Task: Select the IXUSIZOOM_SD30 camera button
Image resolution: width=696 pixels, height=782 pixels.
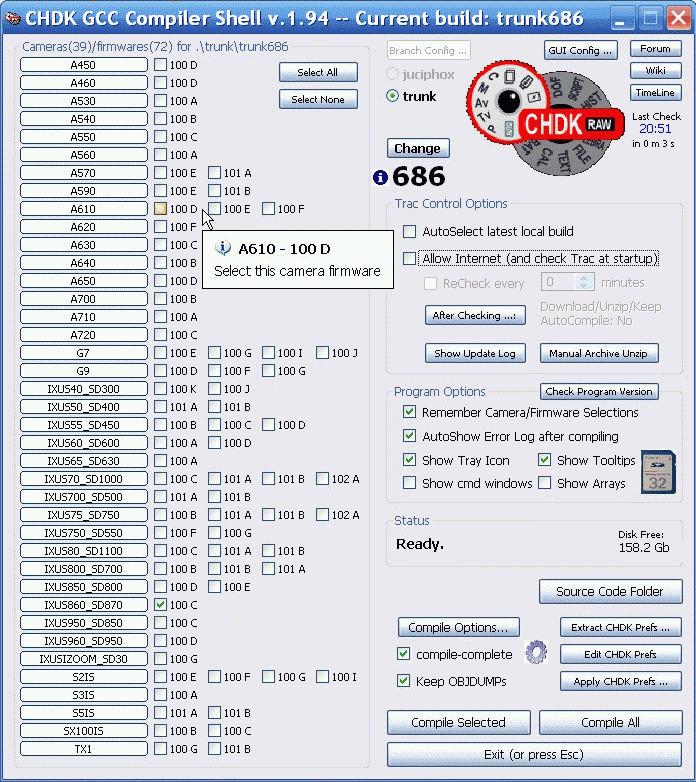Action: (x=84, y=659)
